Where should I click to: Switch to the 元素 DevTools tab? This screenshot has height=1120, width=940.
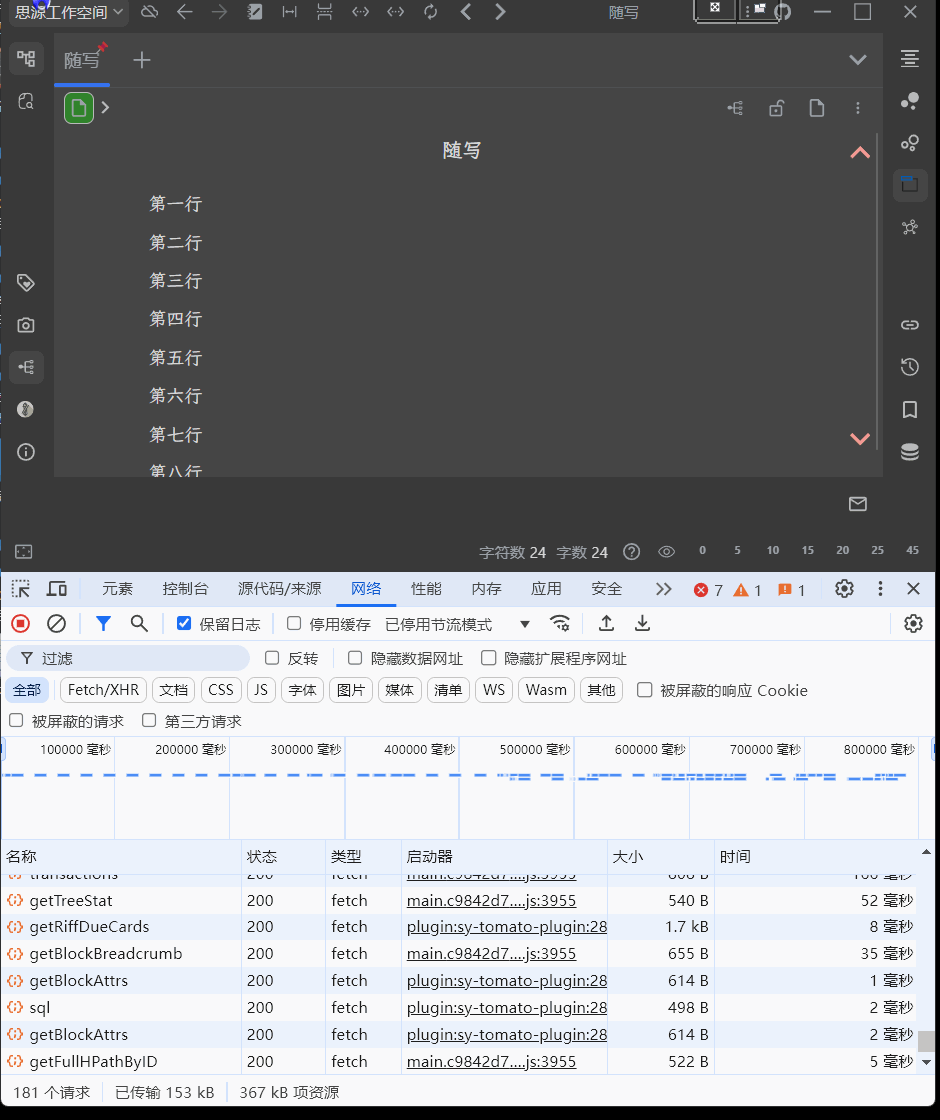[117, 589]
